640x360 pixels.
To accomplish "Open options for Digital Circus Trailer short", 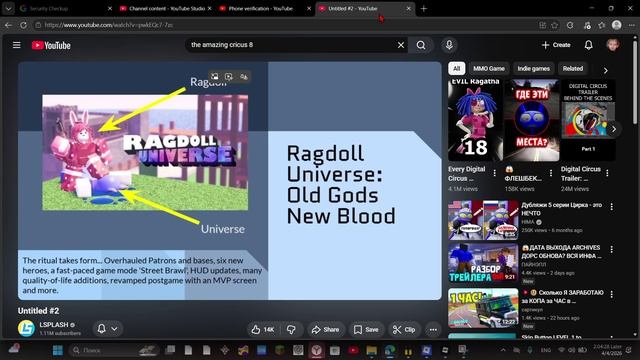I will point(607,173).
